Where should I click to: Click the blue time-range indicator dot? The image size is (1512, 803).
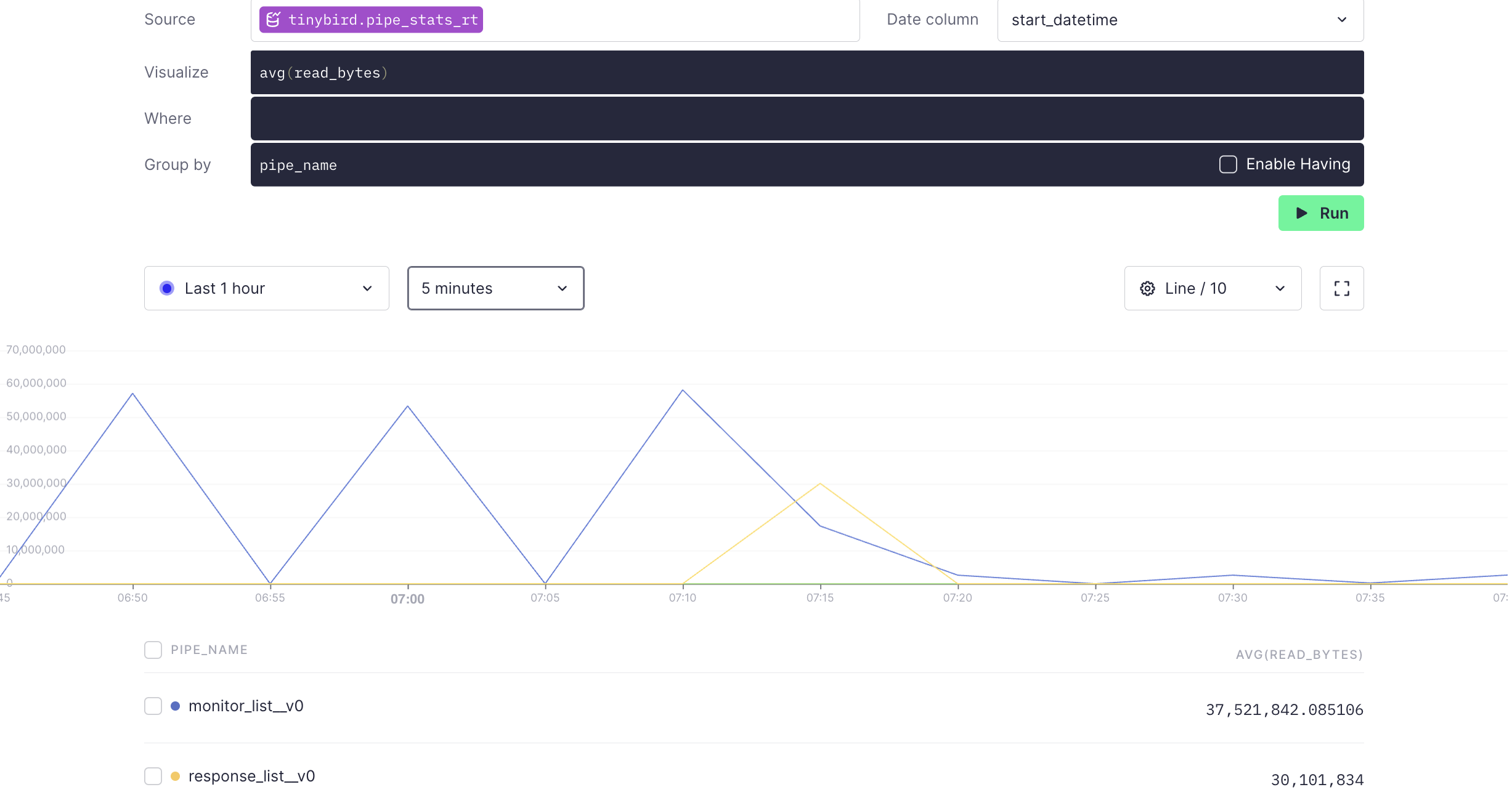166,288
